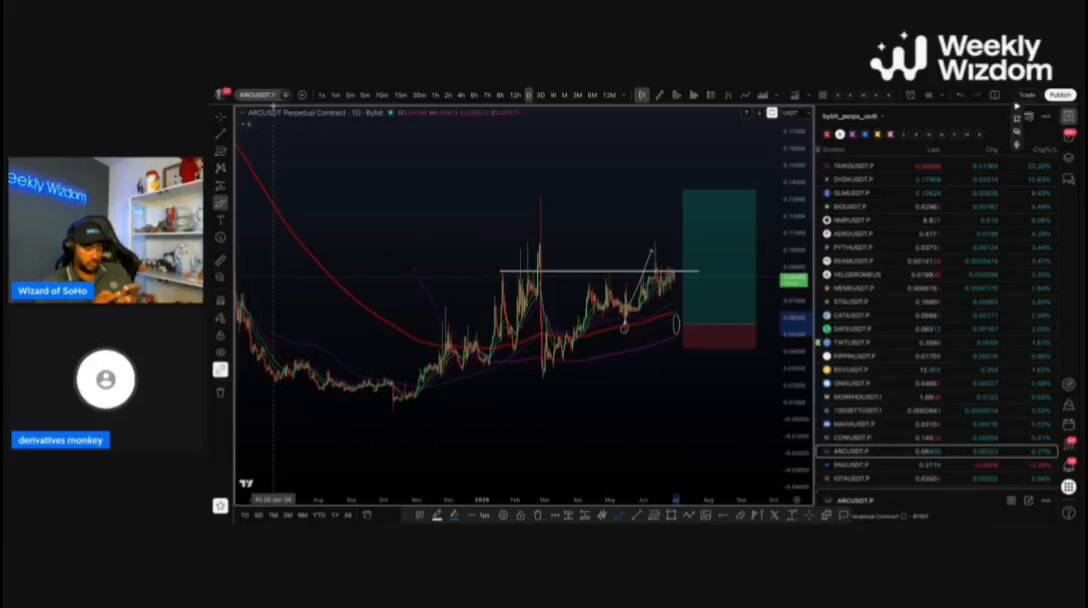The image size is (1088, 608).
Task: Select the ARCUSDT.P row in the watchlist
Action: [x=937, y=451]
